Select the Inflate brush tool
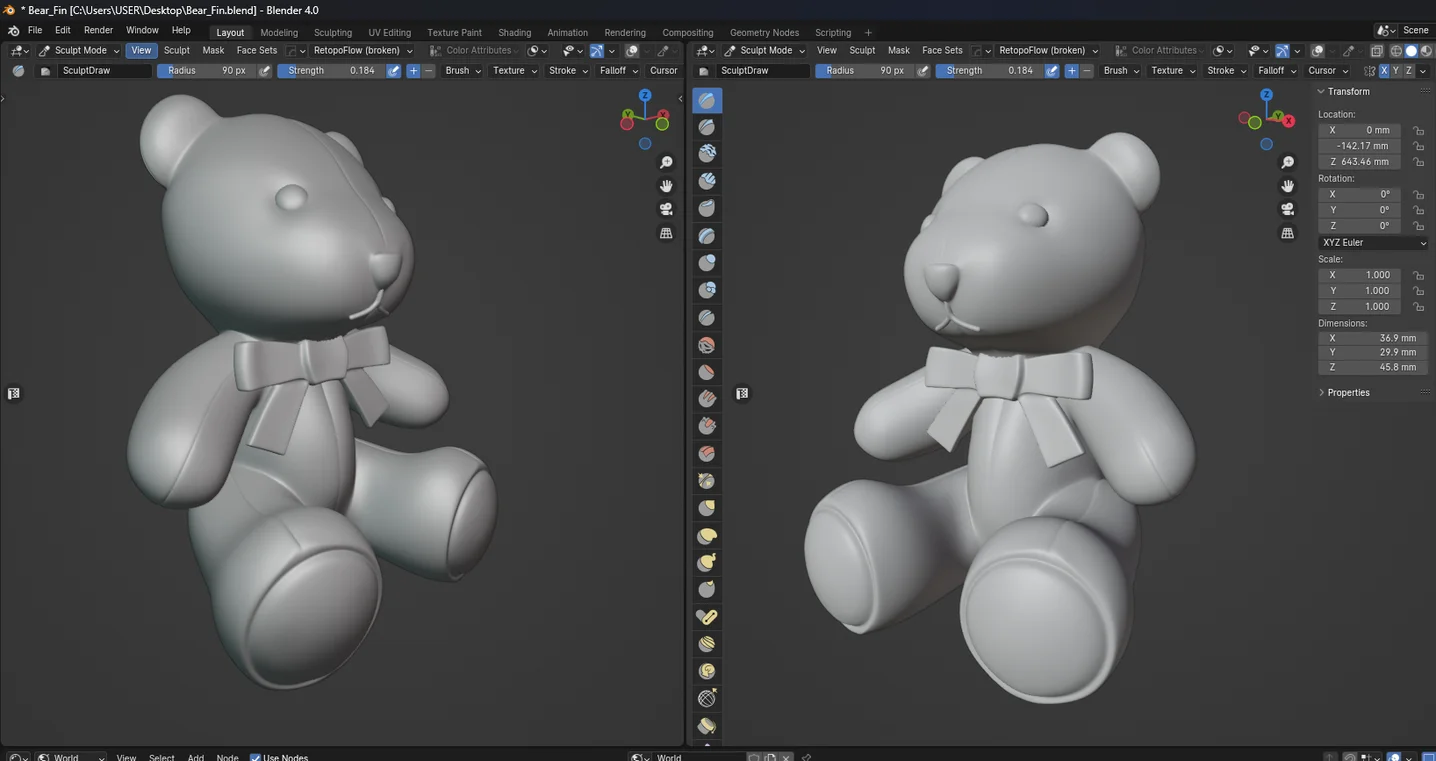Image resolution: width=1436 pixels, height=761 pixels. click(707, 263)
